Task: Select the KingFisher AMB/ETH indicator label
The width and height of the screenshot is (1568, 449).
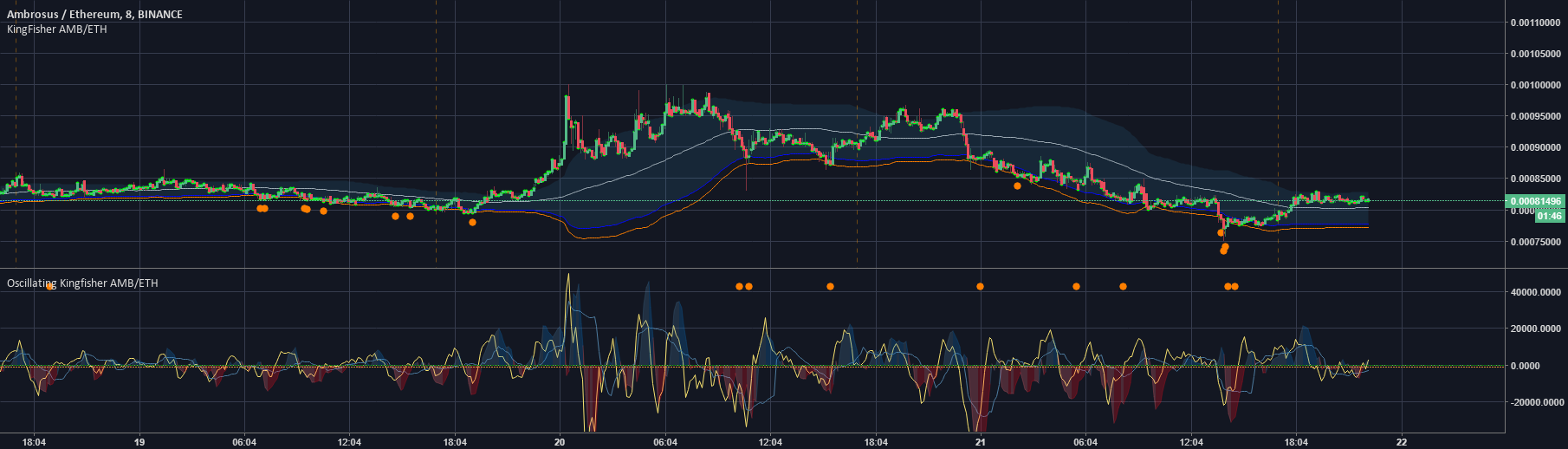Action: coord(57,29)
